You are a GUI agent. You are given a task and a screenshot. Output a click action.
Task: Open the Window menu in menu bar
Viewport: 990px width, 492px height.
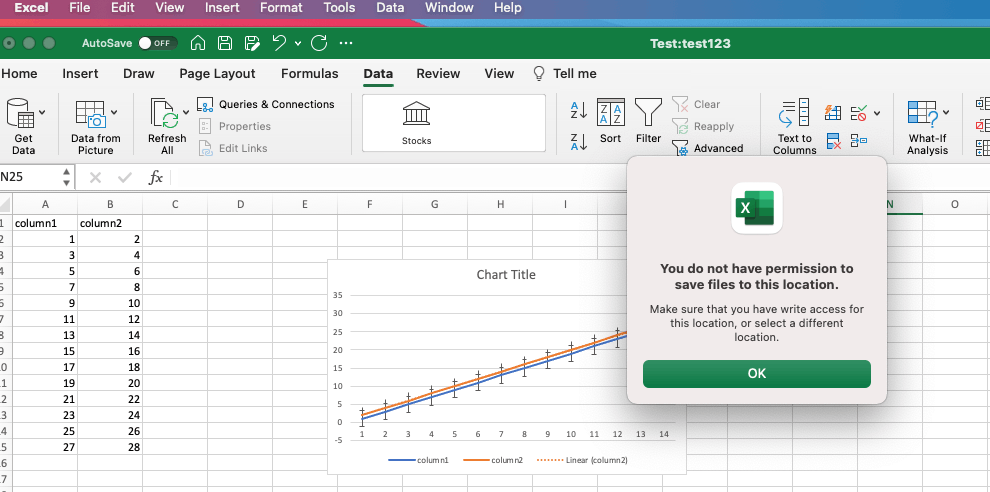coord(449,8)
